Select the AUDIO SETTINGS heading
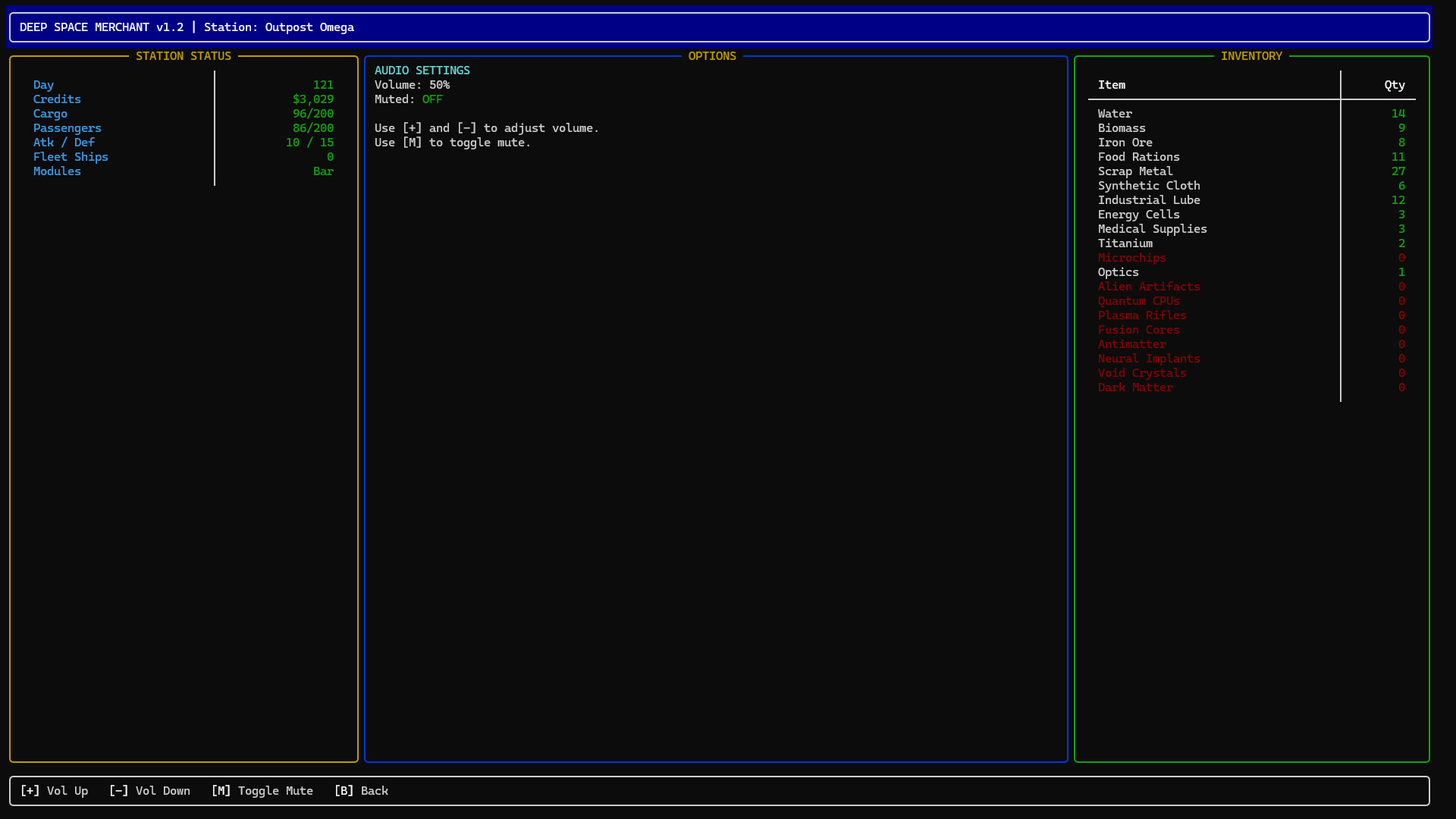This screenshot has height=819, width=1456. click(x=422, y=70)
